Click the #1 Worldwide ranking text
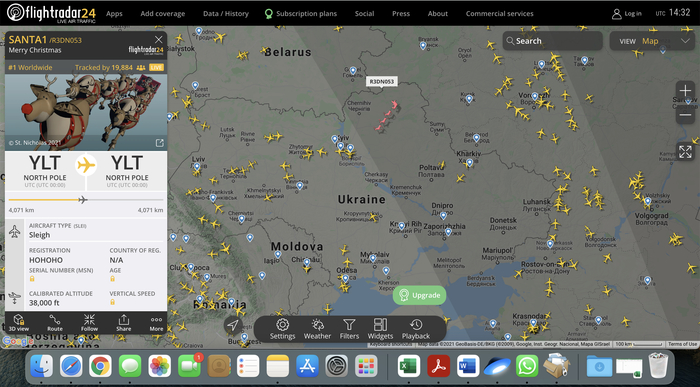700x387 pixels. (x=30, y=67)
